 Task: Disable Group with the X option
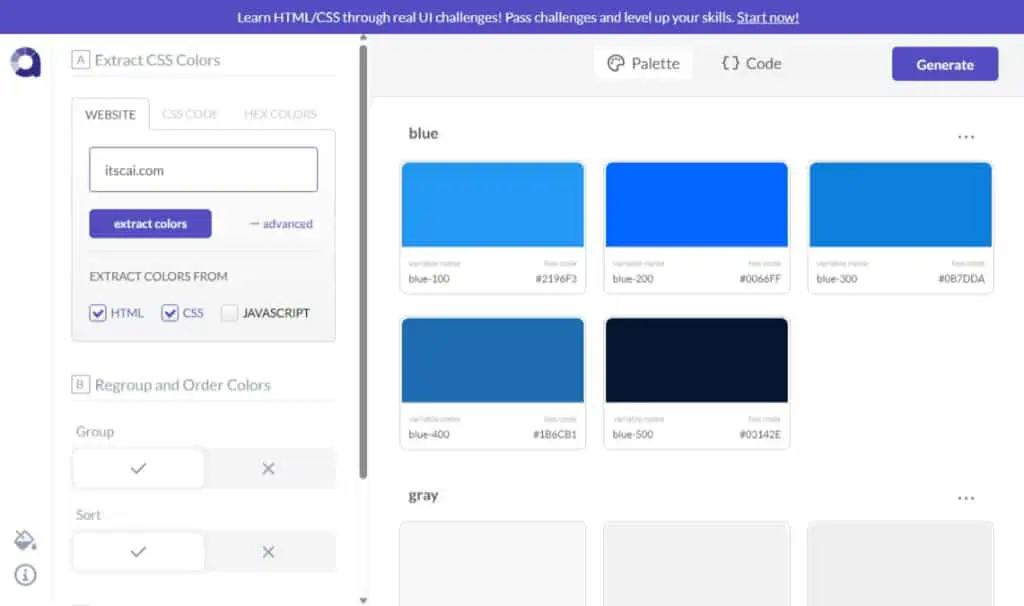pyautogui.click(x=268, y=468)
